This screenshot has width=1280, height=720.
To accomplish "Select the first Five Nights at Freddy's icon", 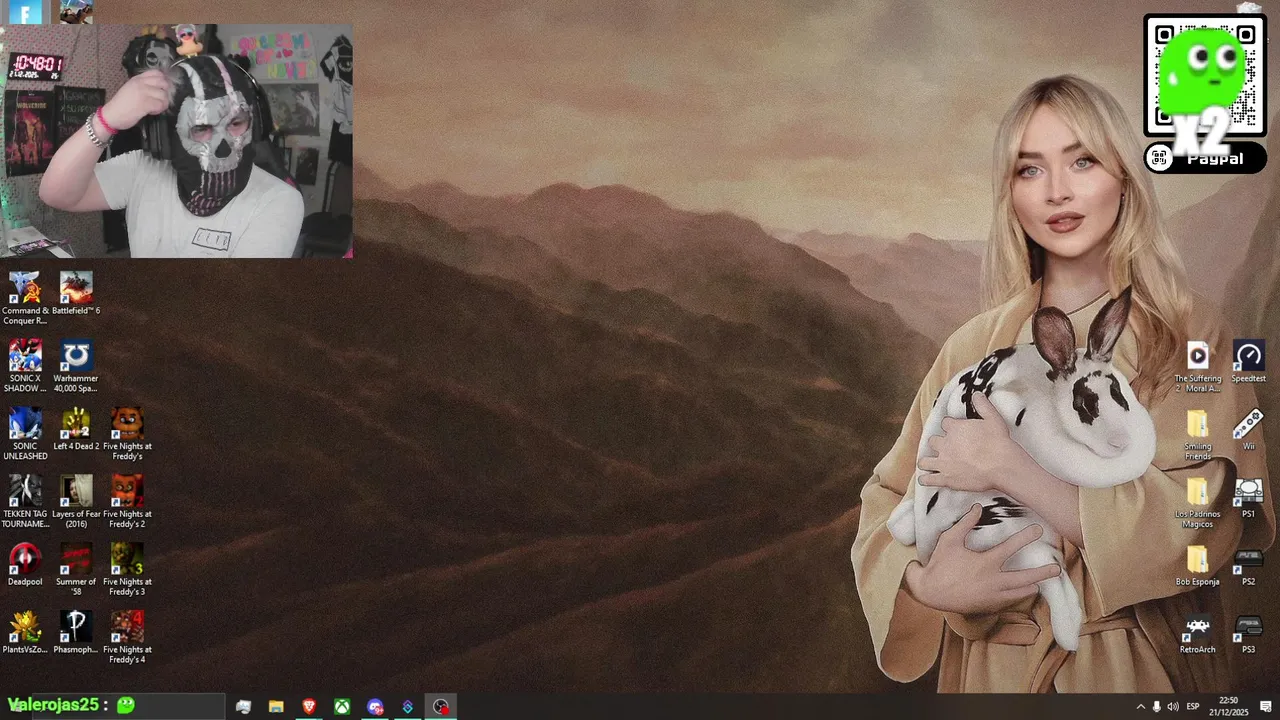I will pos(127,434).
